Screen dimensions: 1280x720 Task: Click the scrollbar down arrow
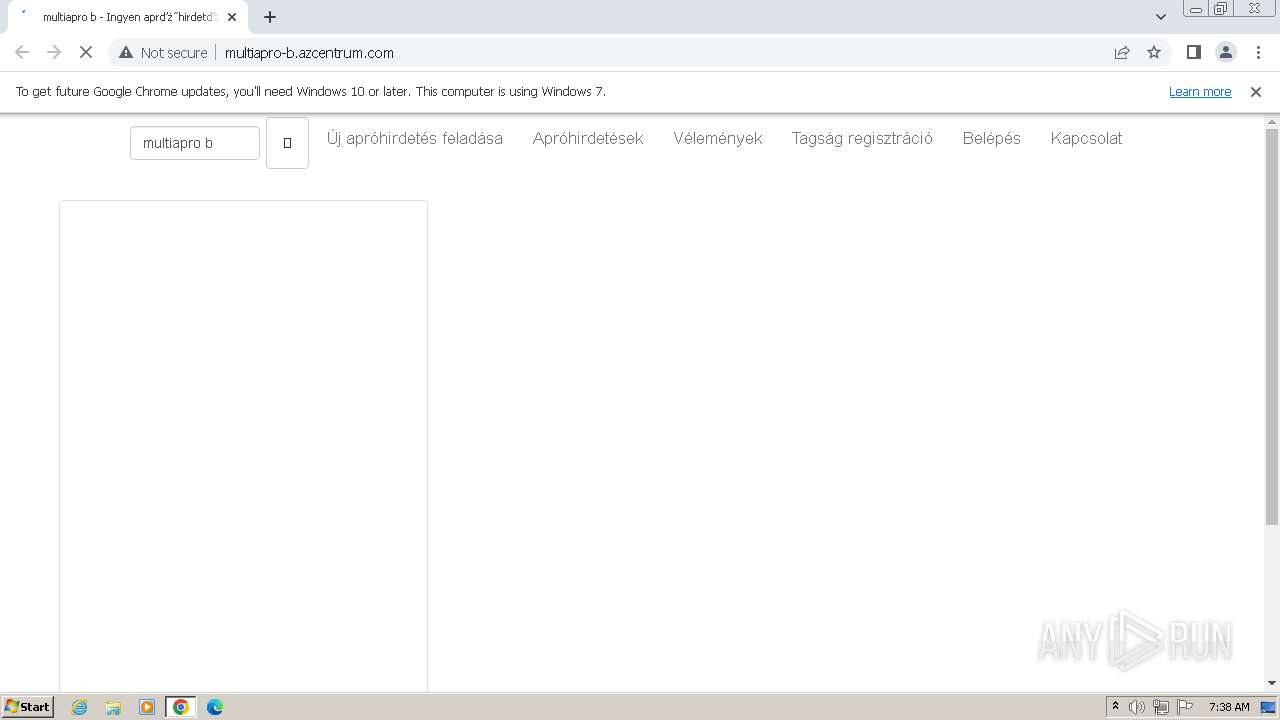[1272, 683]
